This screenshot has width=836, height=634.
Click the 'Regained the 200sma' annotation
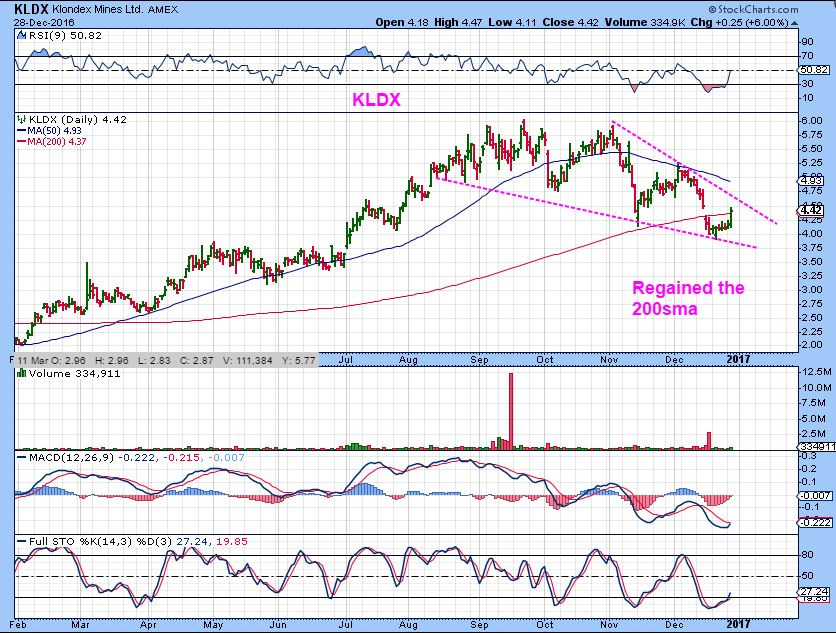(x=688, y=298)
